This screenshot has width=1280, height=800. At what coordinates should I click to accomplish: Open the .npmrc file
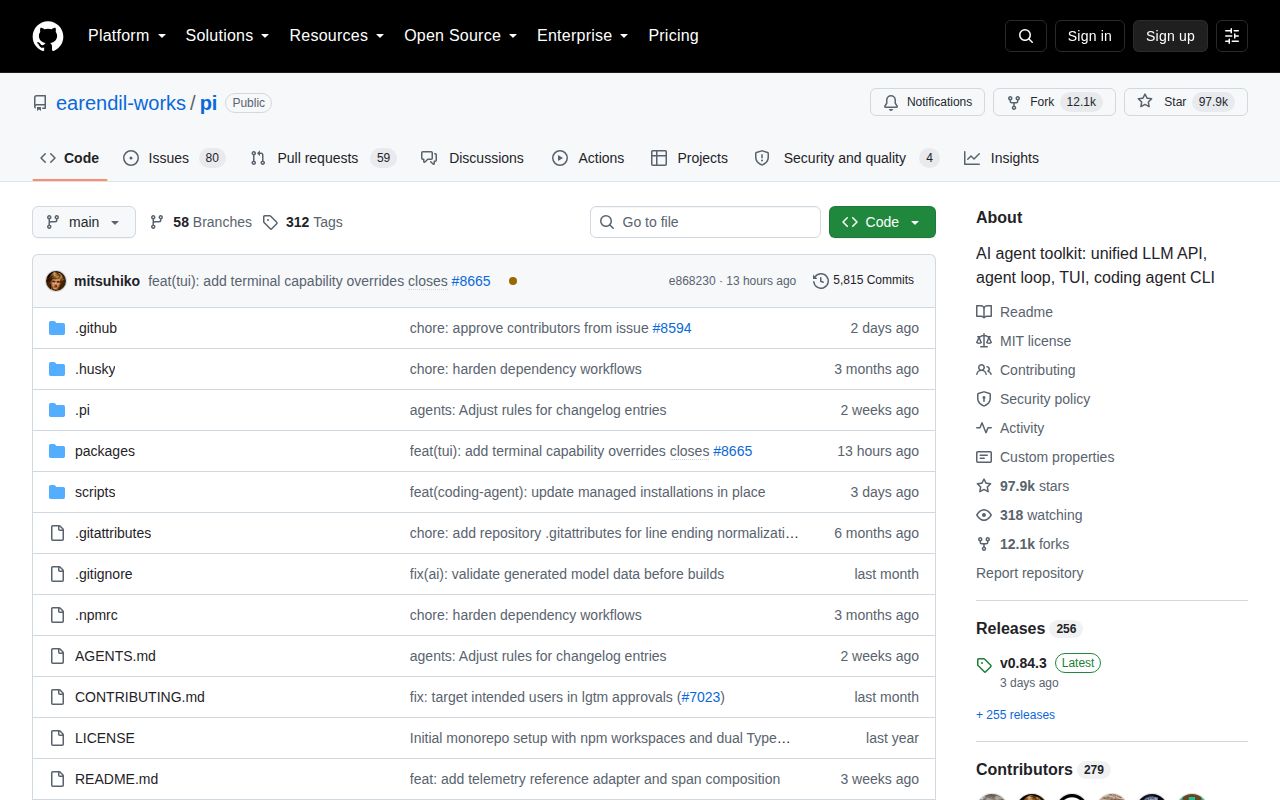[96, 615]
